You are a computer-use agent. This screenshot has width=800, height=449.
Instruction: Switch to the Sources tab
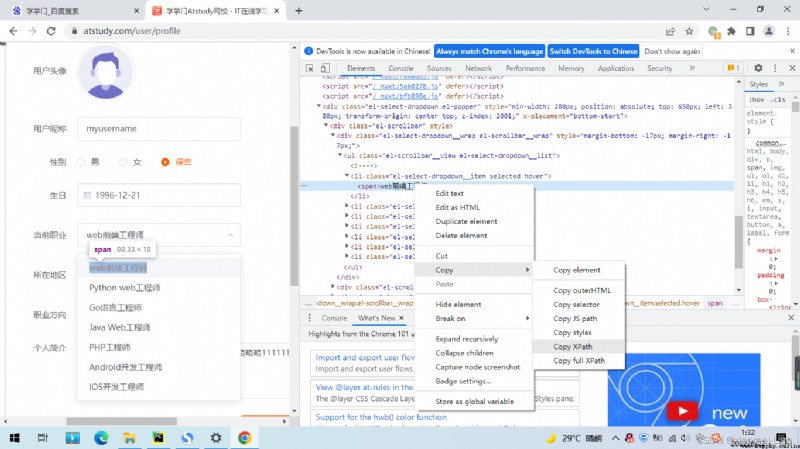(439, 68)
